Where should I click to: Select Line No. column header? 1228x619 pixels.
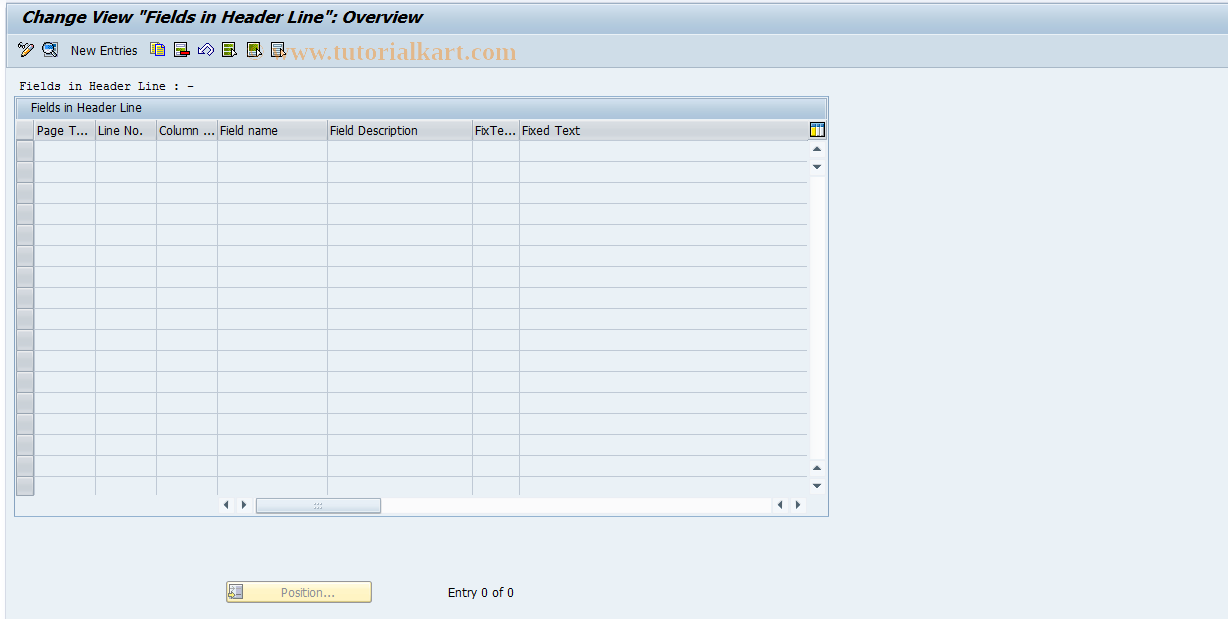[126, 130]
